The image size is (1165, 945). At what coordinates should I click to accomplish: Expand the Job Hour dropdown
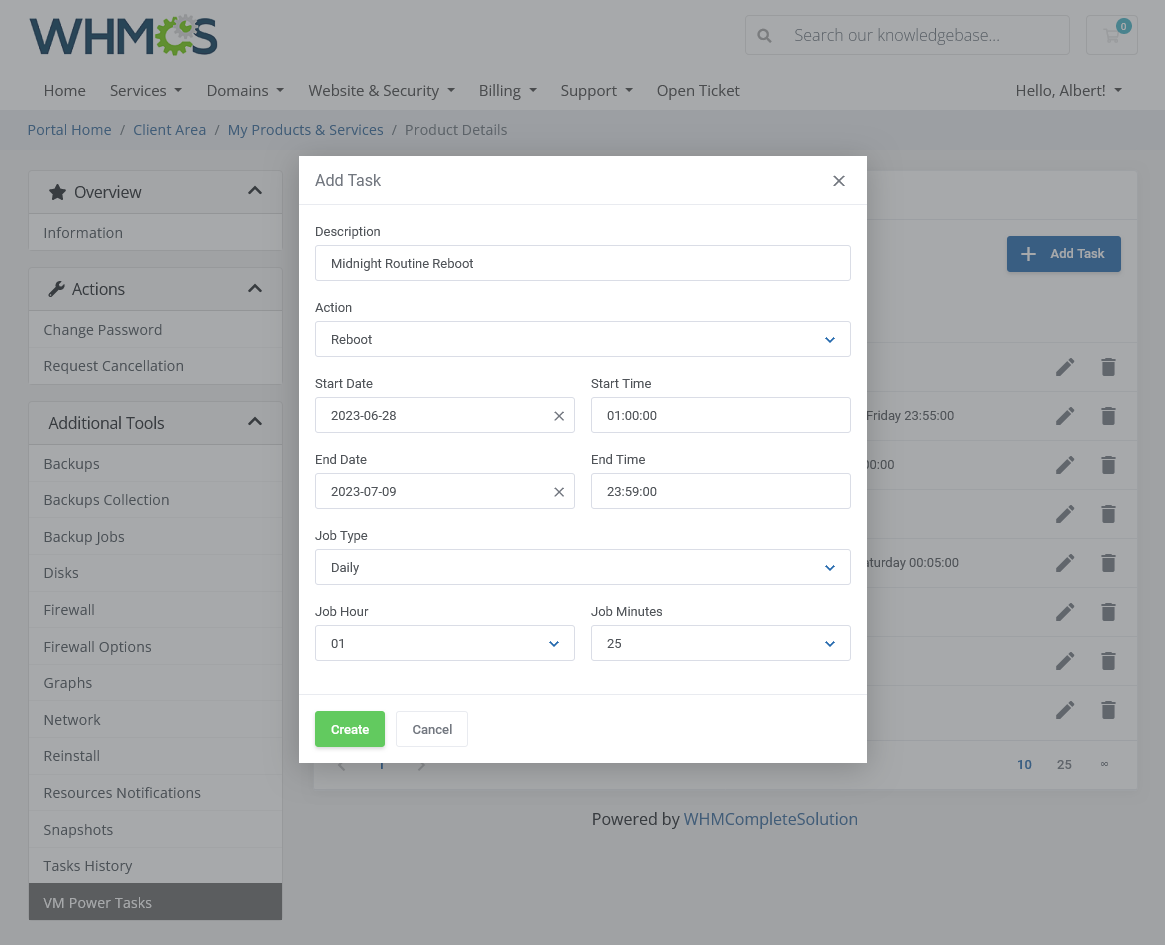point(444,644)
